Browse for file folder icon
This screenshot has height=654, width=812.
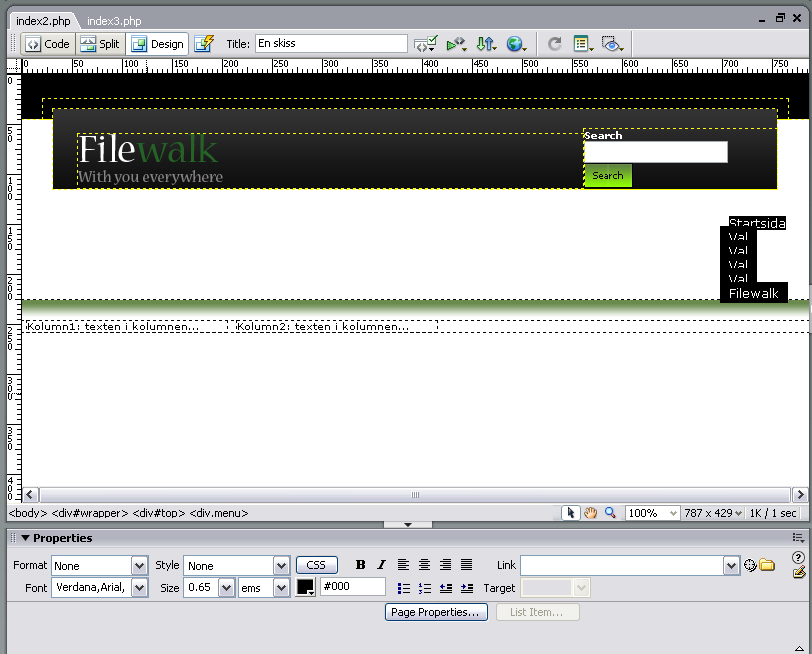767,565
